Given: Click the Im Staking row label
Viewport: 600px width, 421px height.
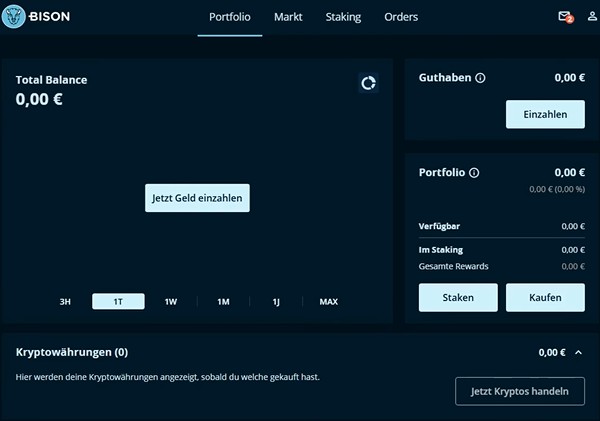Looking at the screenshot, I should [x=441, y=250].
